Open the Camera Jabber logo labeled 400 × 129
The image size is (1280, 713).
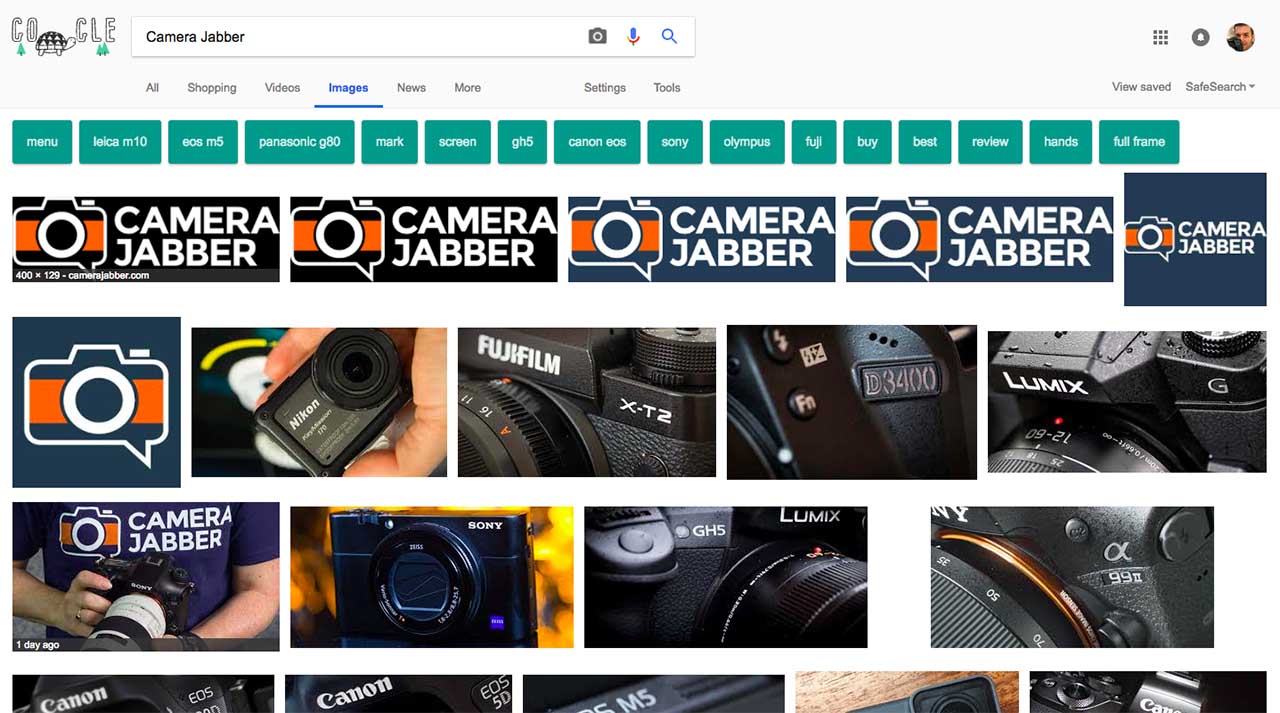[146, 239]
